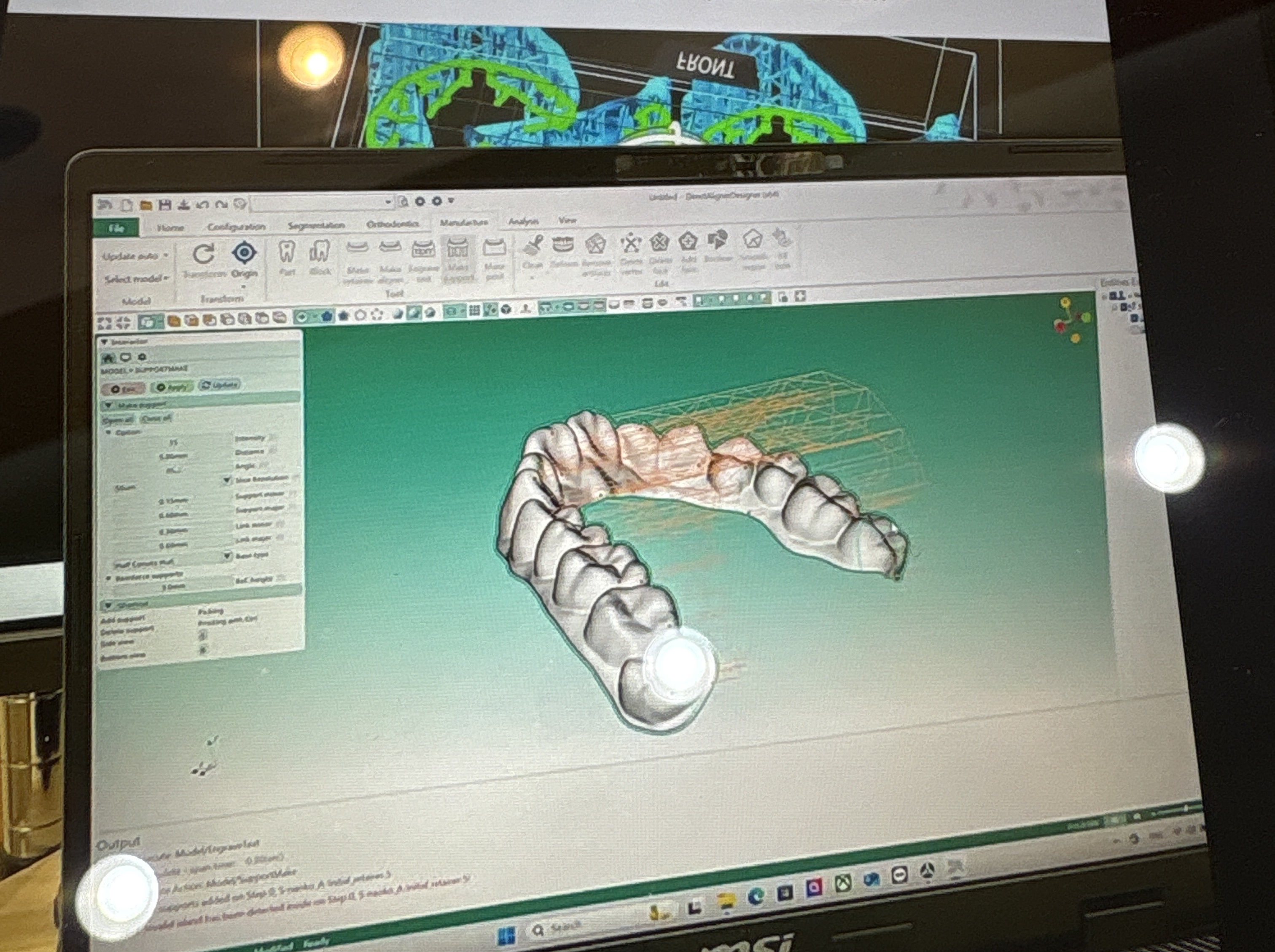Click the save icon in quick access toolbar
The image size is (1275, 952).
click(165, 205)
